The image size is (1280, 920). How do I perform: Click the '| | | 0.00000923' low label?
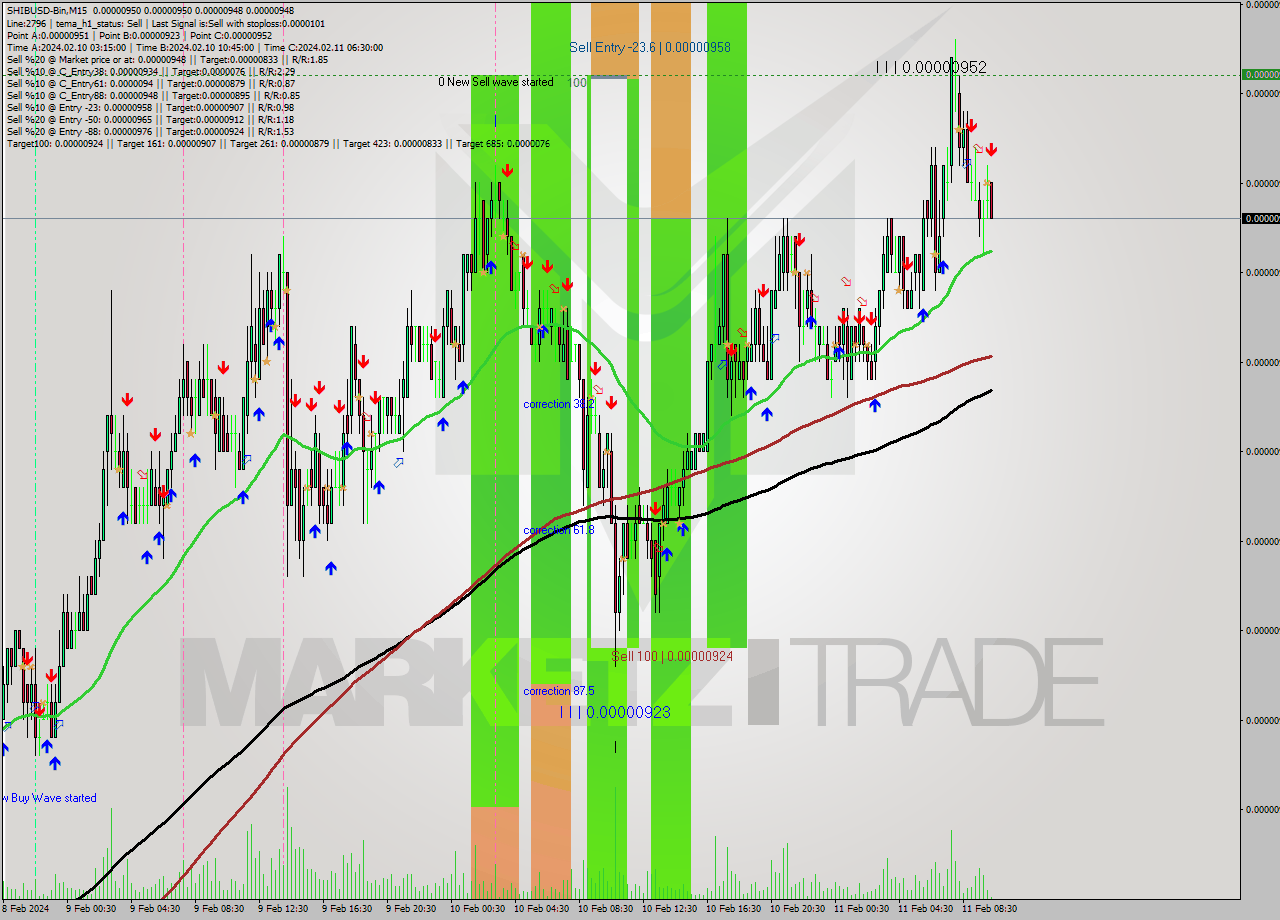(615, 712)
